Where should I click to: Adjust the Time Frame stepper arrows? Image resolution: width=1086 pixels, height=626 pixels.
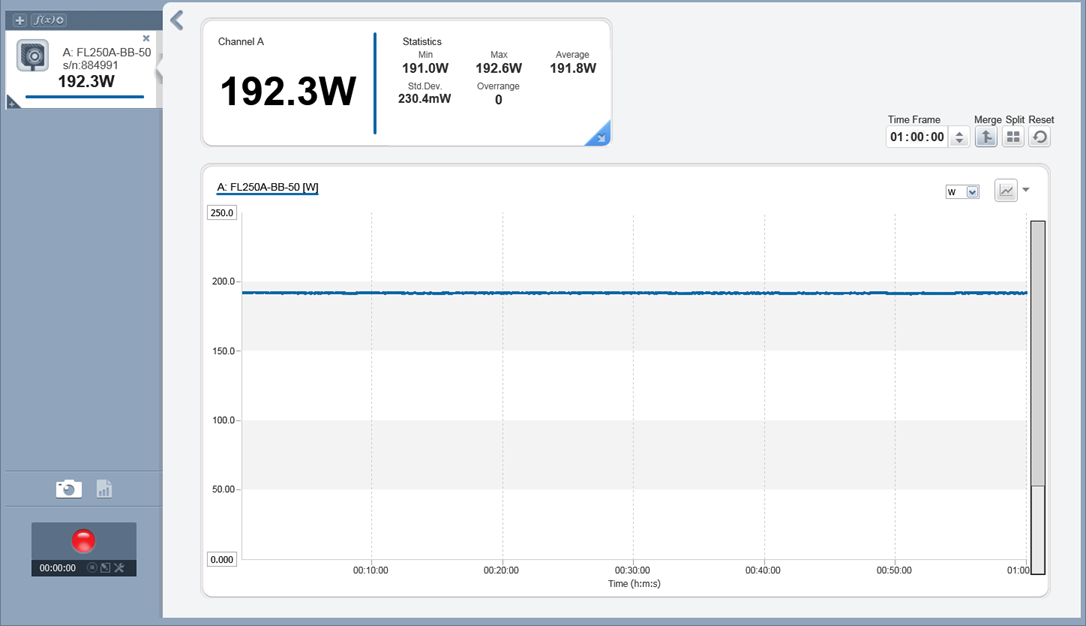click(960, 137)
